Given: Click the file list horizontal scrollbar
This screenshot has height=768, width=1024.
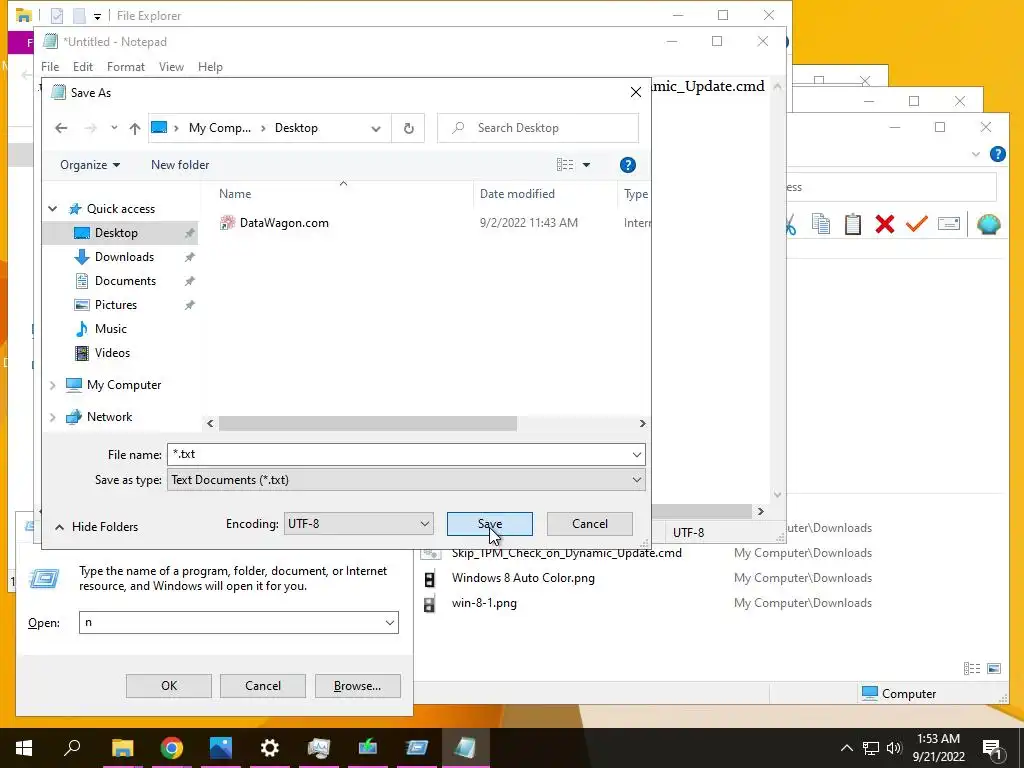Looking at the screenshot, I should pos(368,424).
